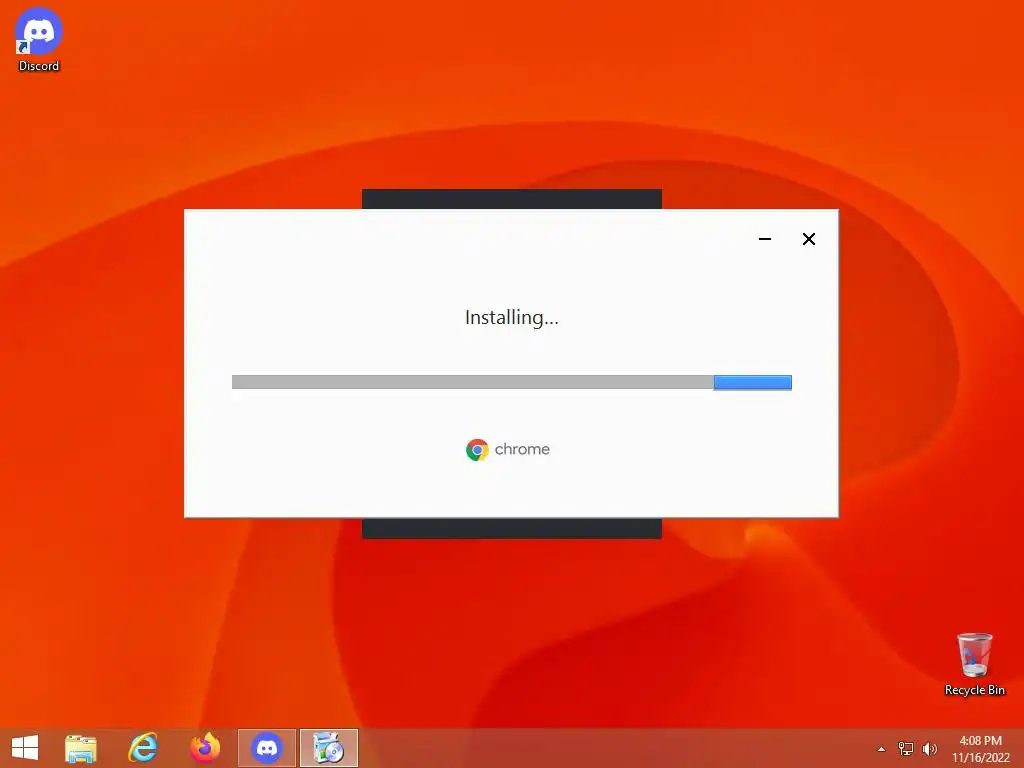The image size is (1024, 768).
Task: Open the Windows Start button
Action: [25, 748]
